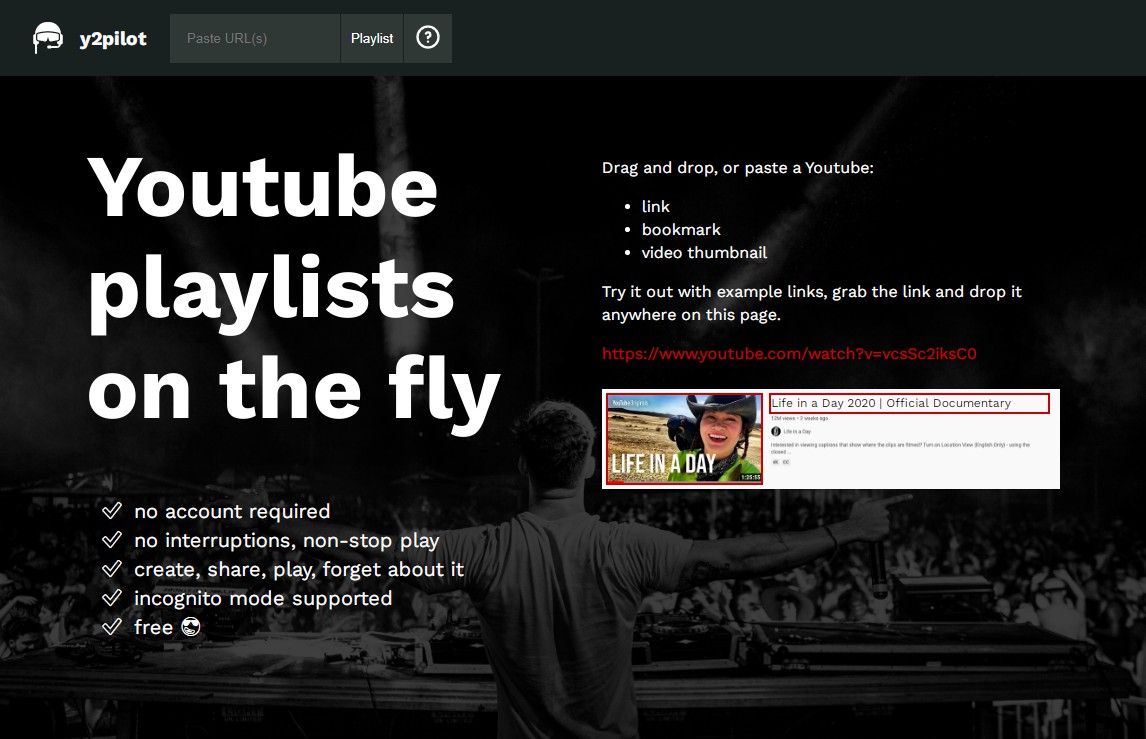Open the Playlist page

(371, 38)
